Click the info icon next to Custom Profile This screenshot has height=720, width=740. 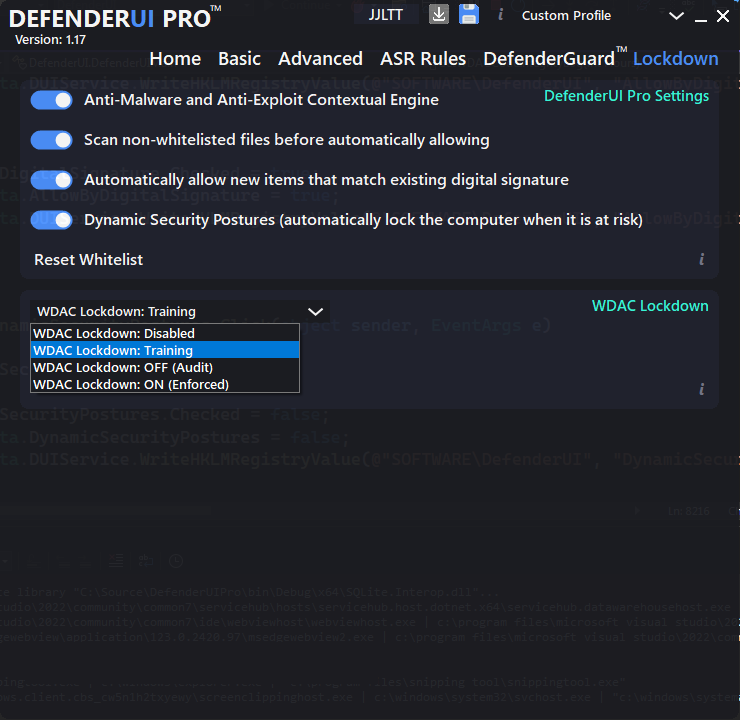500,15
